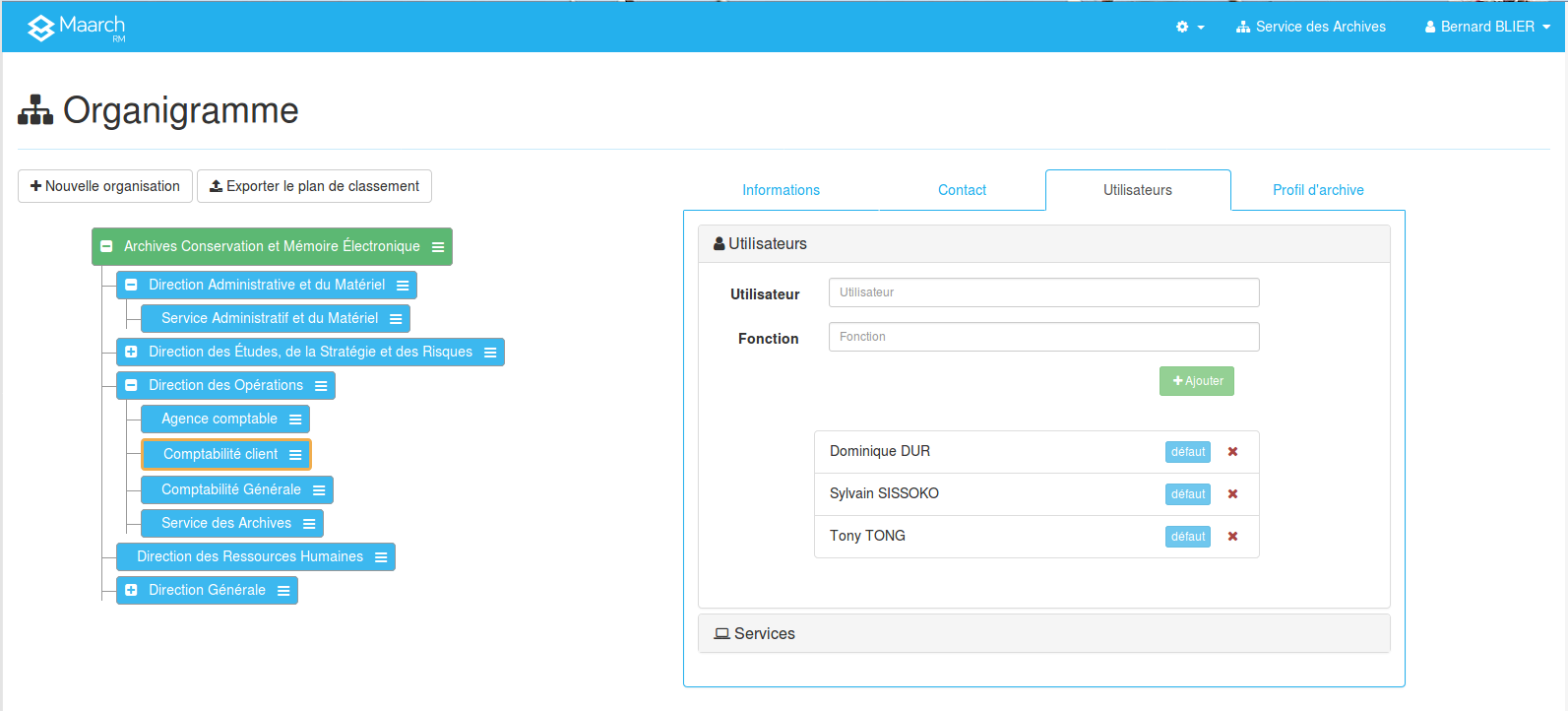Open menu icon for Direction des Ressources Humaines
The width and height of the screenshot is (1568, 711).
click(x=381, y=557)
